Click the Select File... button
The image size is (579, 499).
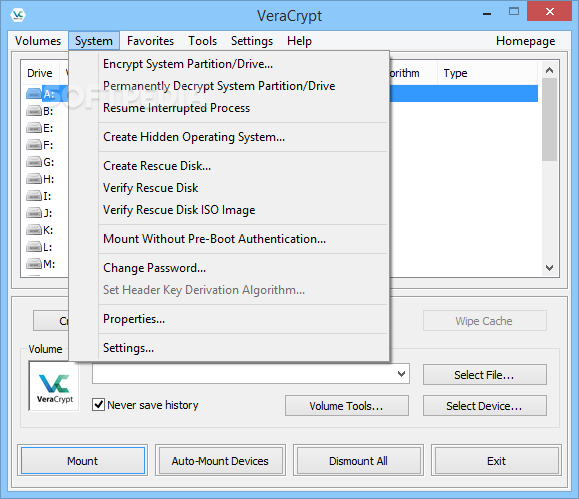point(484,375)
